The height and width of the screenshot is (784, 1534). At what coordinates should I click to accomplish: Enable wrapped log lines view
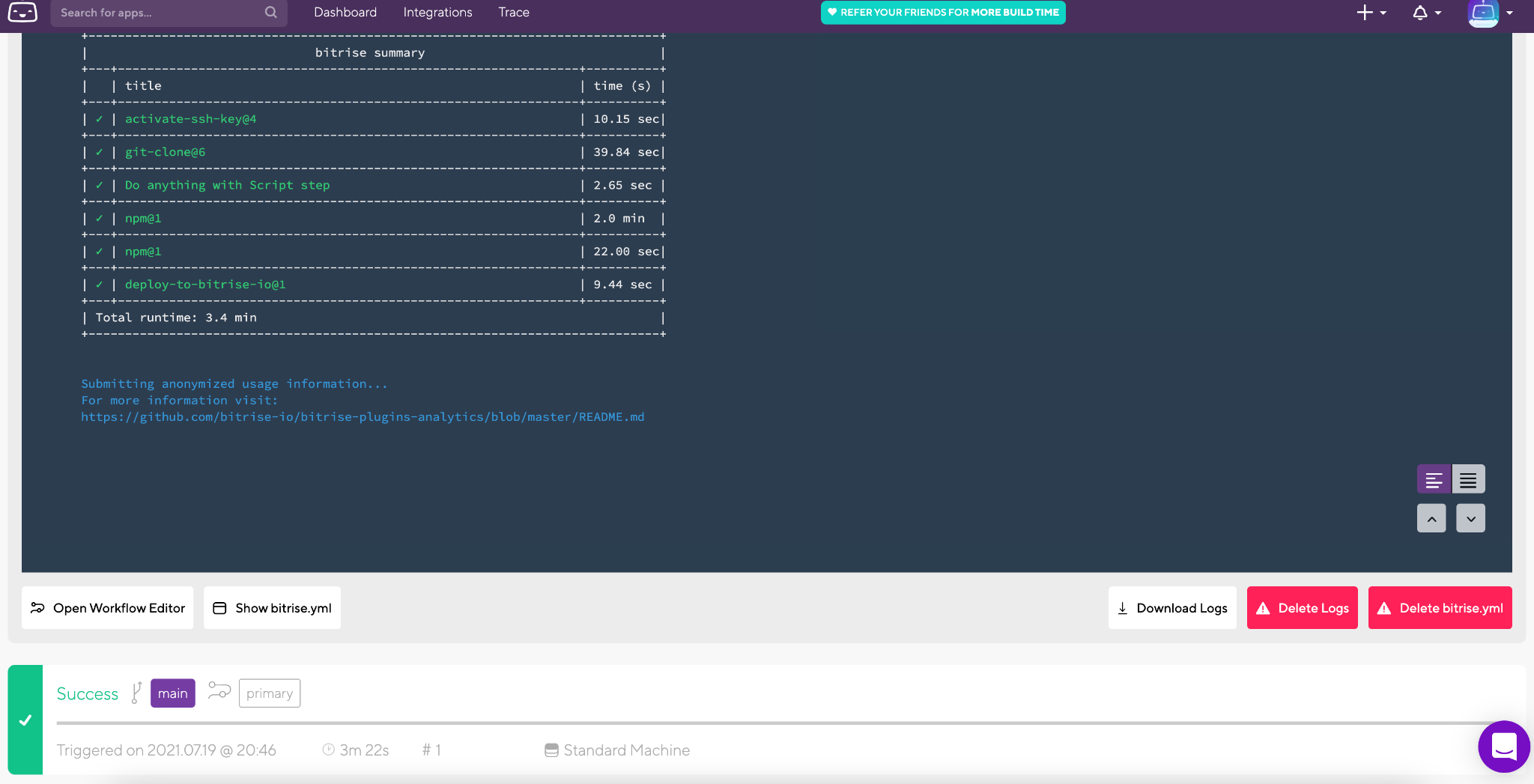(x=1434, y=479)
